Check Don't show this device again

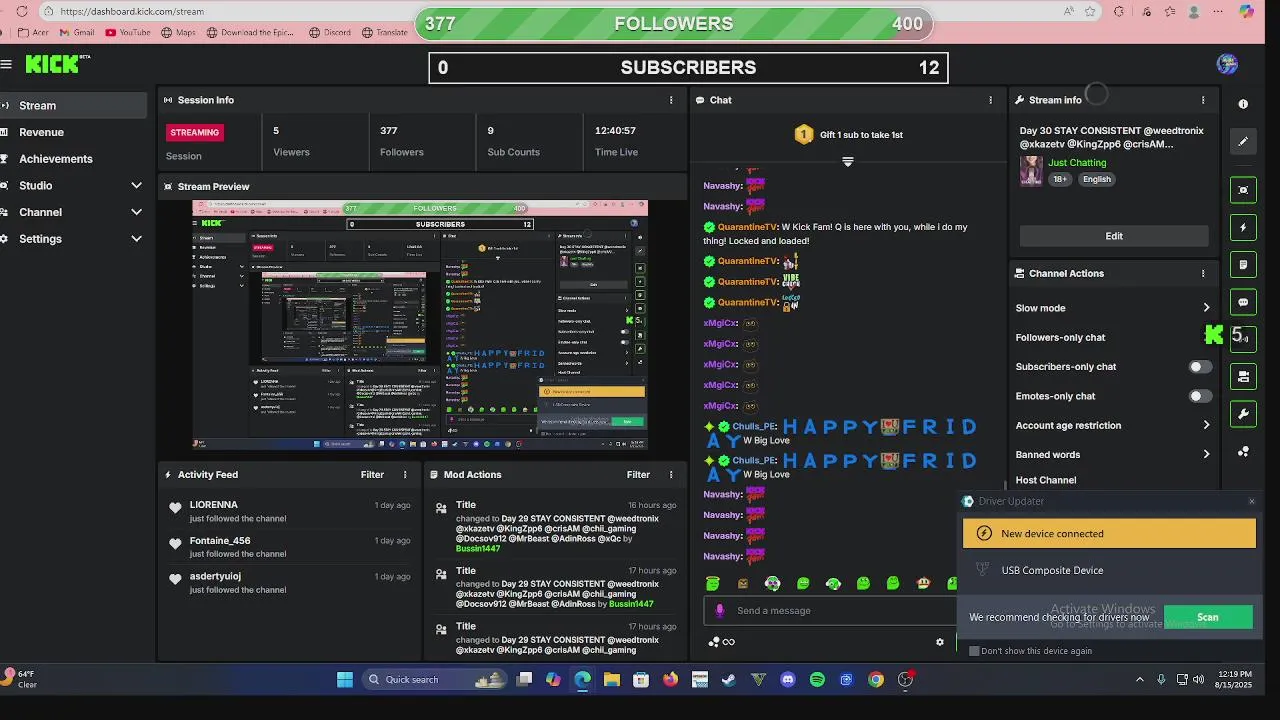click(975, 651)
